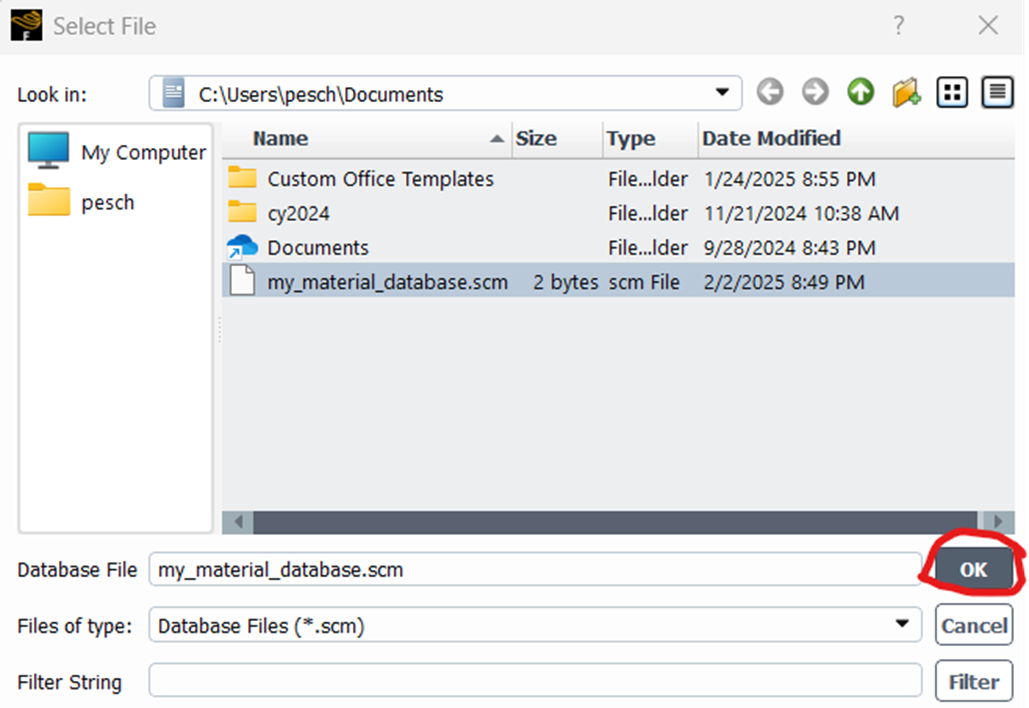Click the Fluent logo in the title bar
Image resolution: width=1029 pixels, height=708 pixels.
[24, 24]
